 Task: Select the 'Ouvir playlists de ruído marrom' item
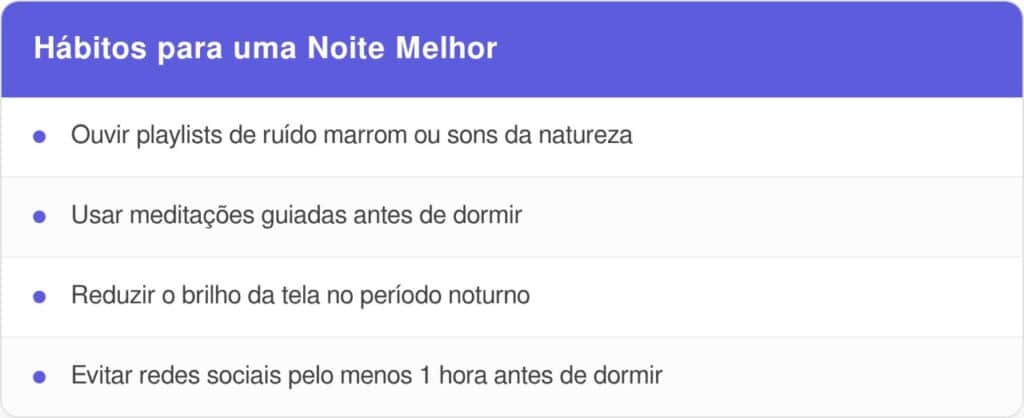351,136
